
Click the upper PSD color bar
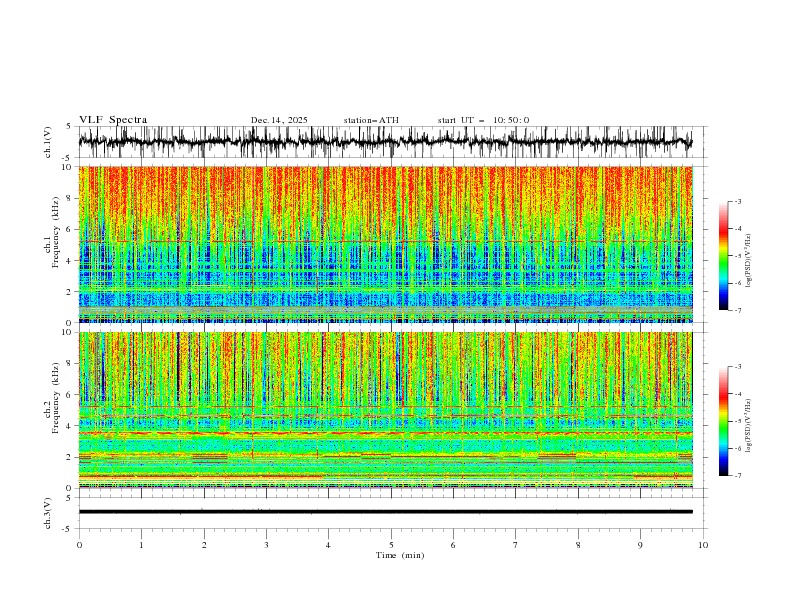click(723, 256)
